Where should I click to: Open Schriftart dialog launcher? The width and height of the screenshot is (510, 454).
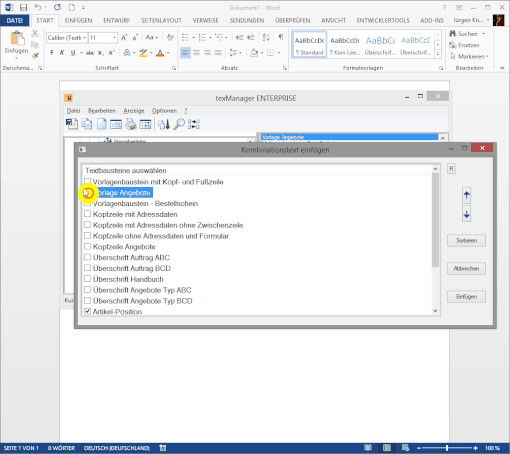point(174,68)
